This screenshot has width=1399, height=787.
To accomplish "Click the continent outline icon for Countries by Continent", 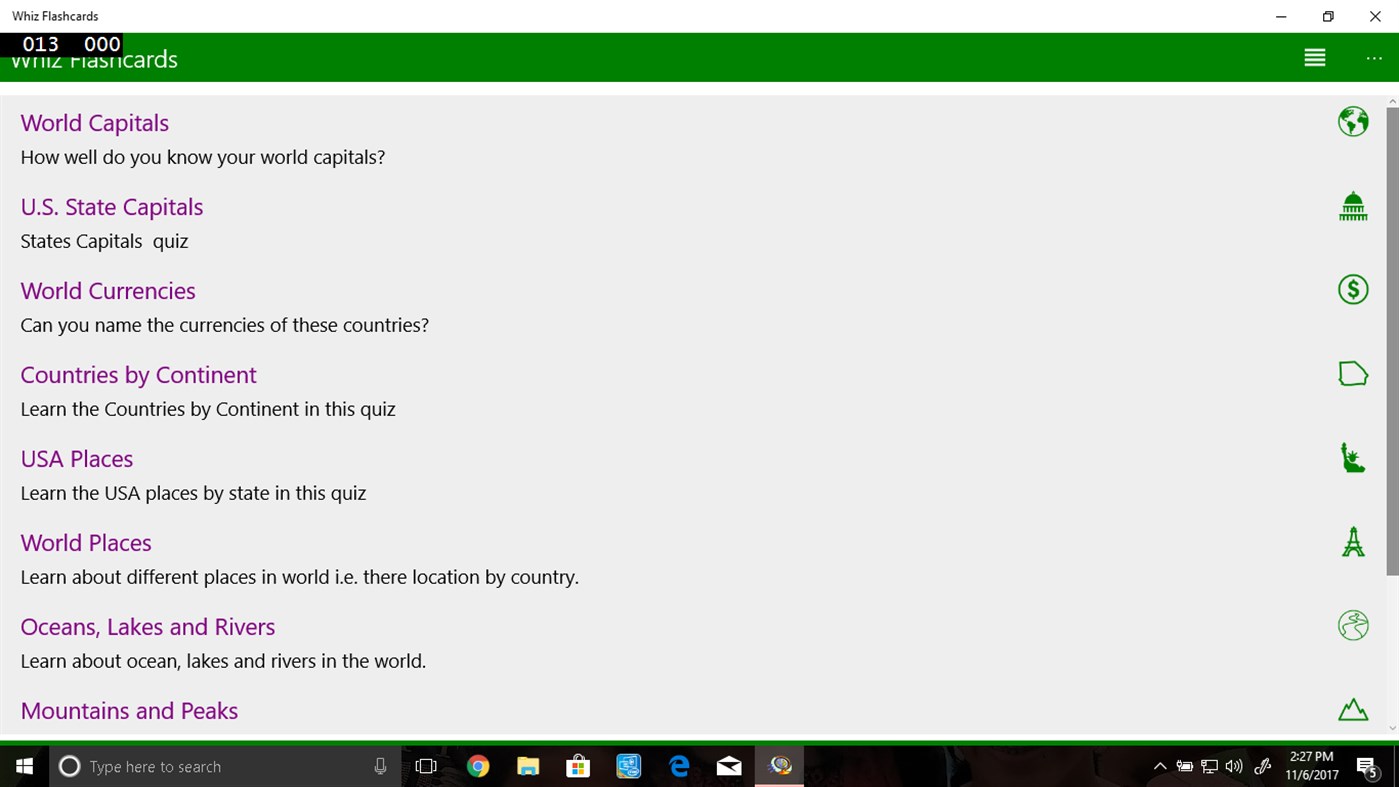I will click(1352, 373).
